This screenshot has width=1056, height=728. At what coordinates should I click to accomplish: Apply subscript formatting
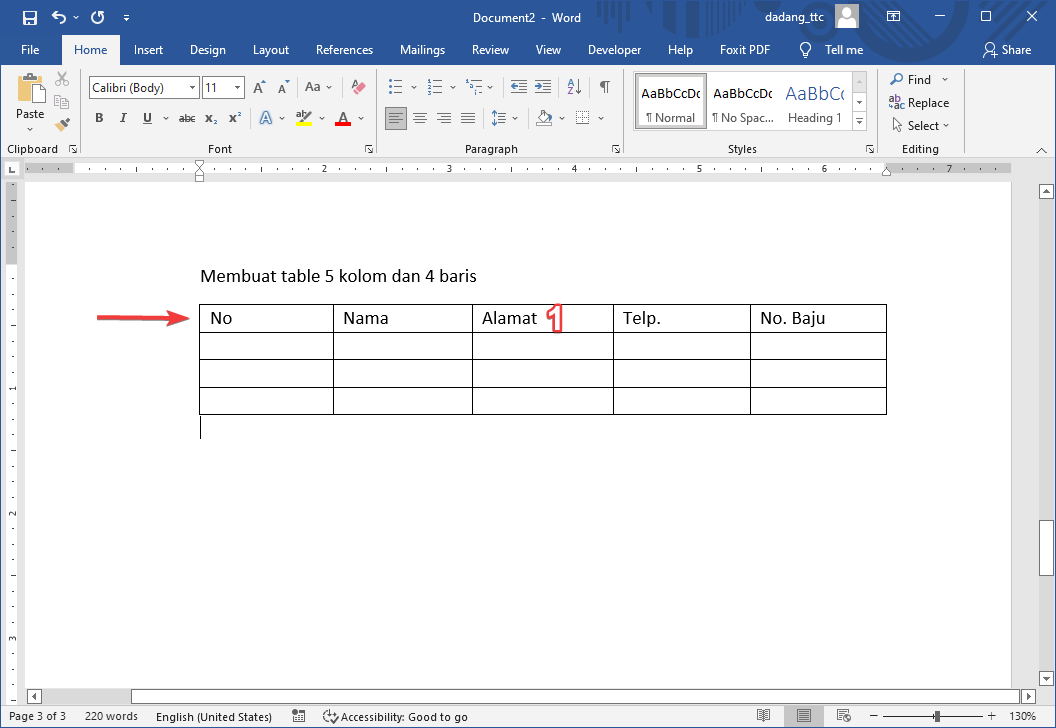point(209,118)
